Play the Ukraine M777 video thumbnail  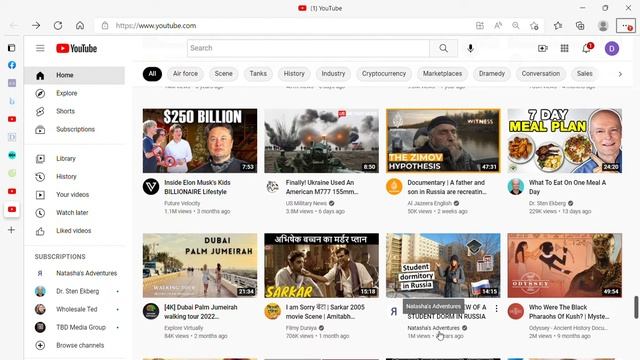pos(321,140)
